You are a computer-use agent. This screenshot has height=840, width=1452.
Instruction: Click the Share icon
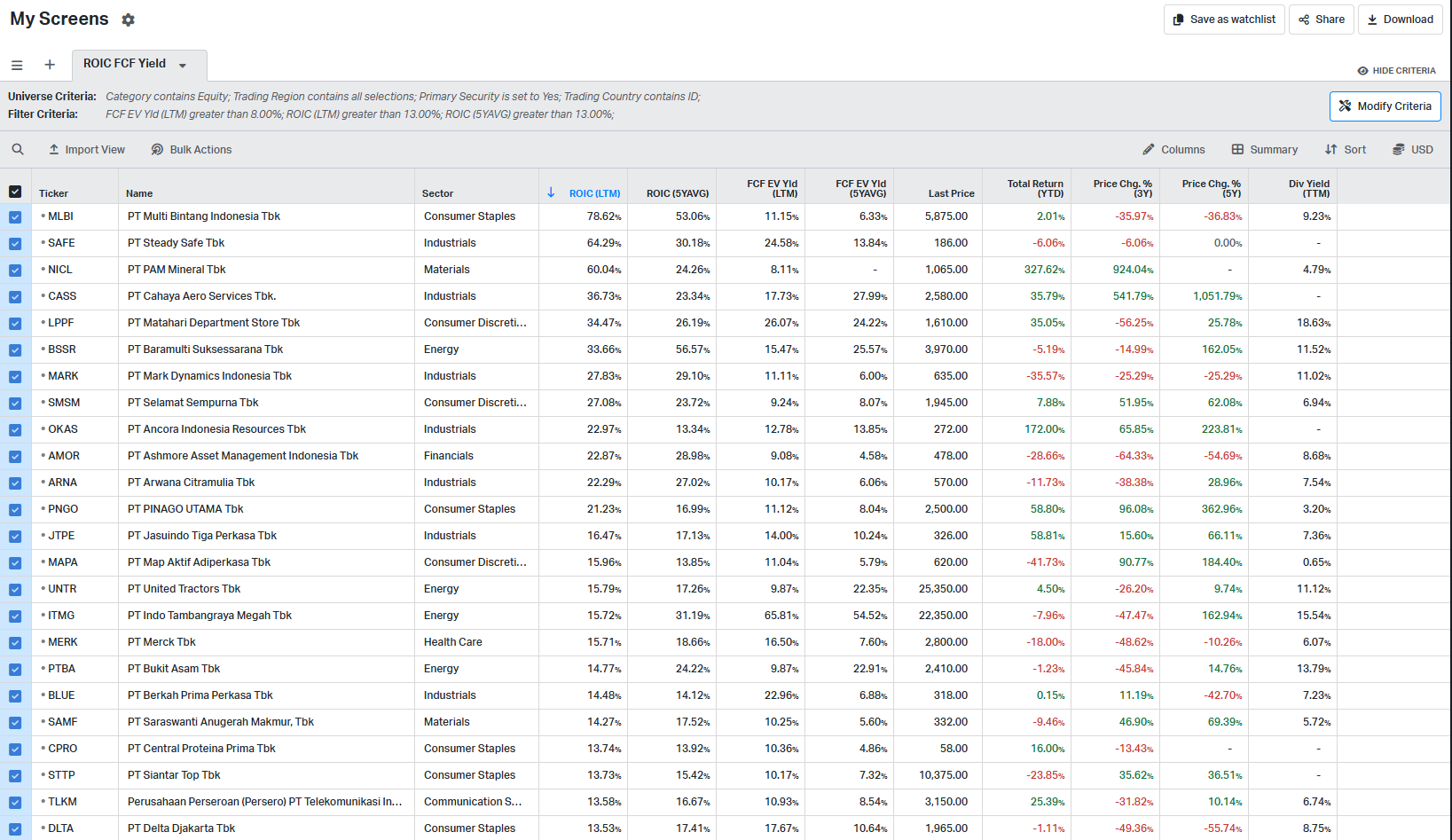pyautogui.click(x=1304, y=20)
